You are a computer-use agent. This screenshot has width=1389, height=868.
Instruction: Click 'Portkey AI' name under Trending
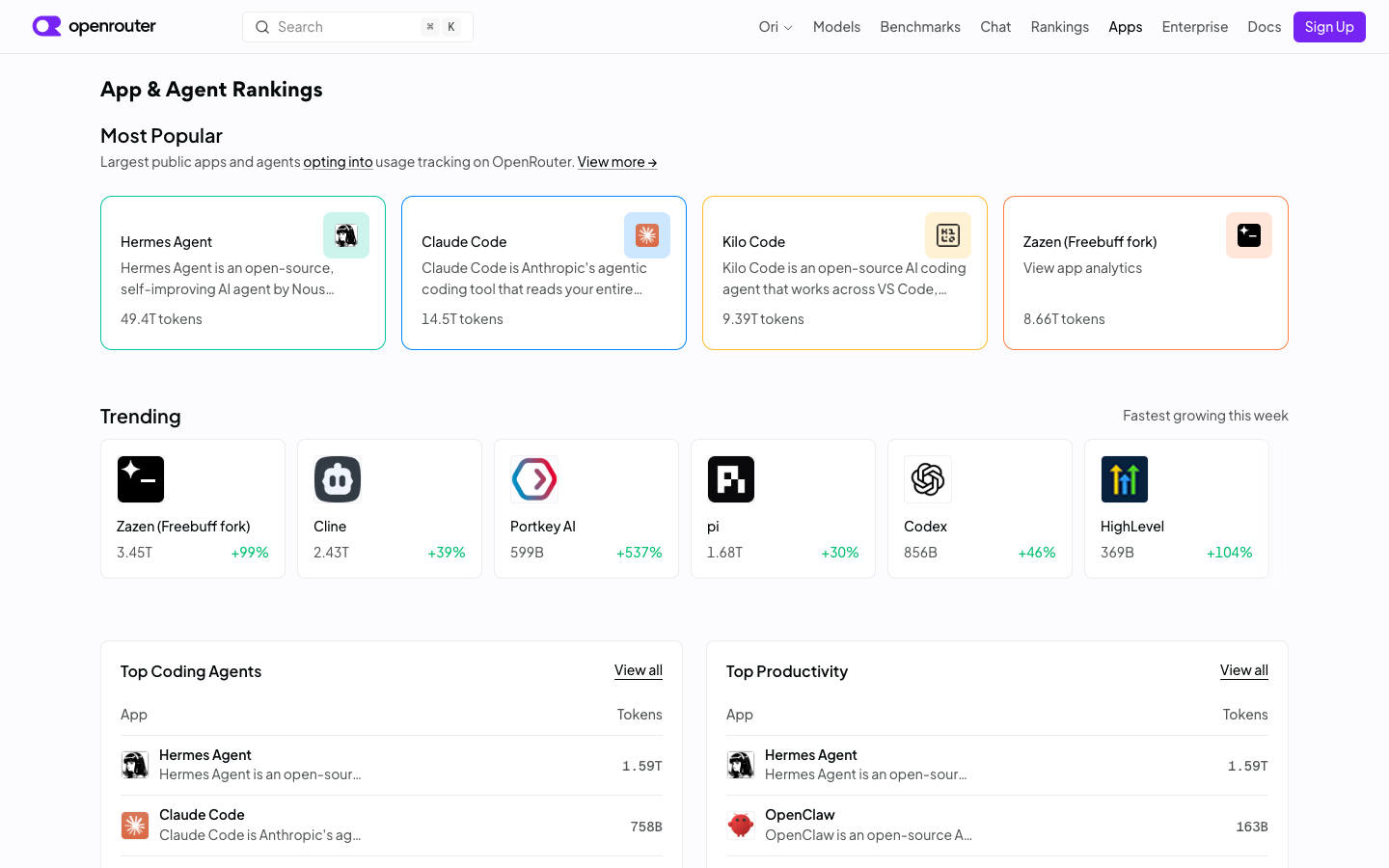click(x=543, y=527)
